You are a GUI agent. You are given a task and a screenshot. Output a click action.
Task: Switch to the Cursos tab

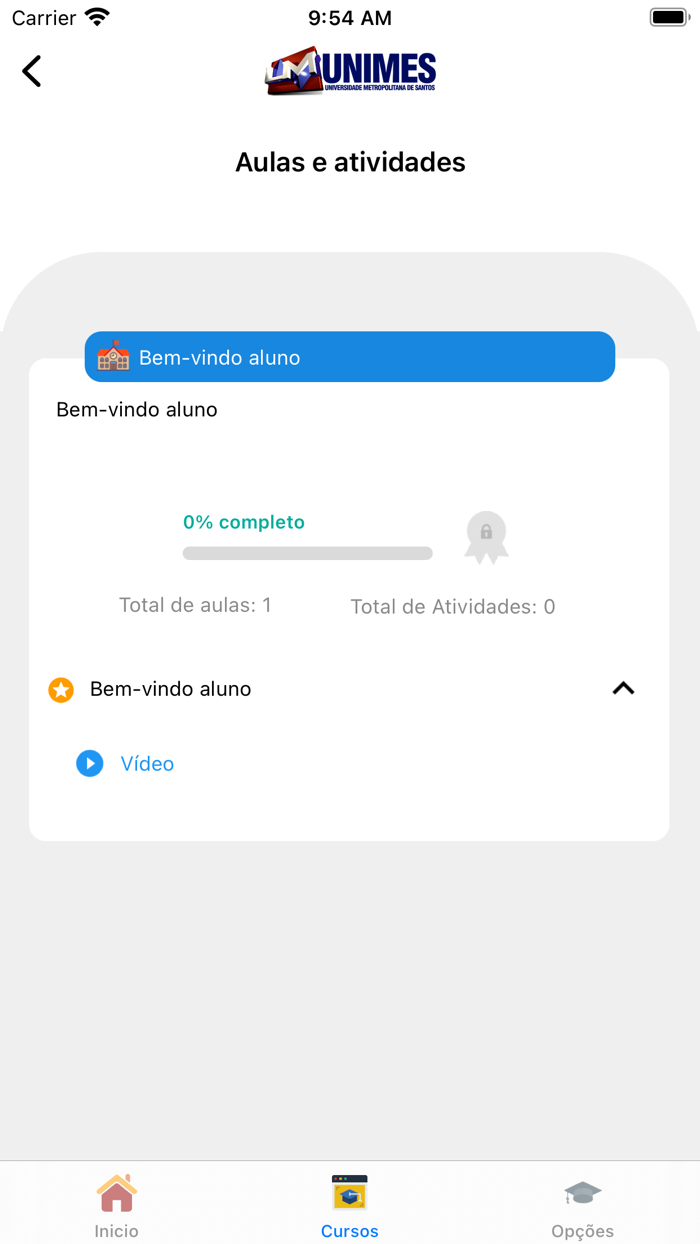(349, 1206)
